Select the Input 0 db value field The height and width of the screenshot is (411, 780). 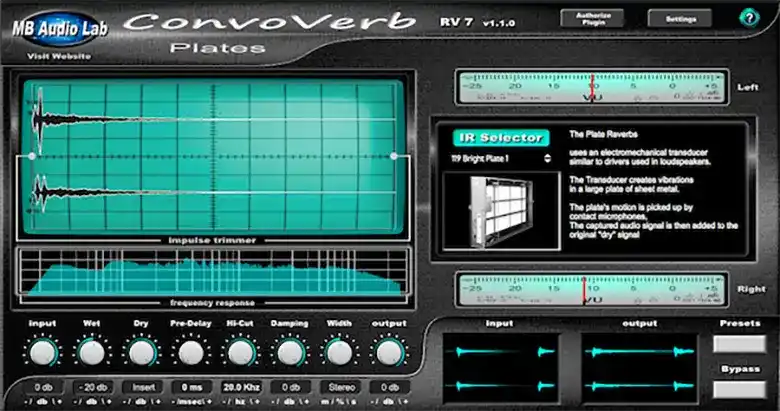point(44,387)
